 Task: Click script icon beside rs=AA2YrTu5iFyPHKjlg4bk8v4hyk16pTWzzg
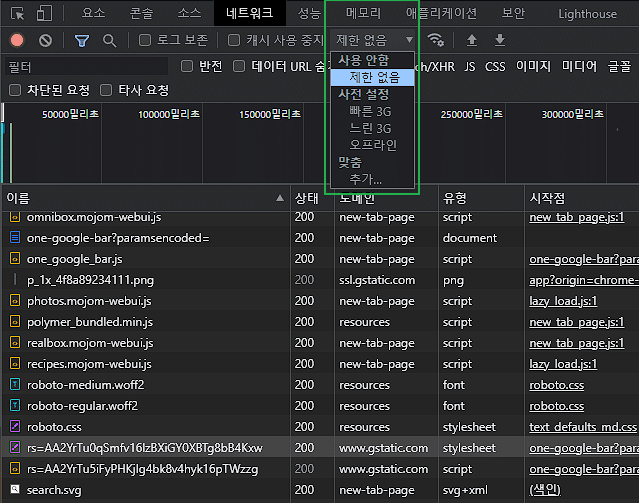pos(15,468)
